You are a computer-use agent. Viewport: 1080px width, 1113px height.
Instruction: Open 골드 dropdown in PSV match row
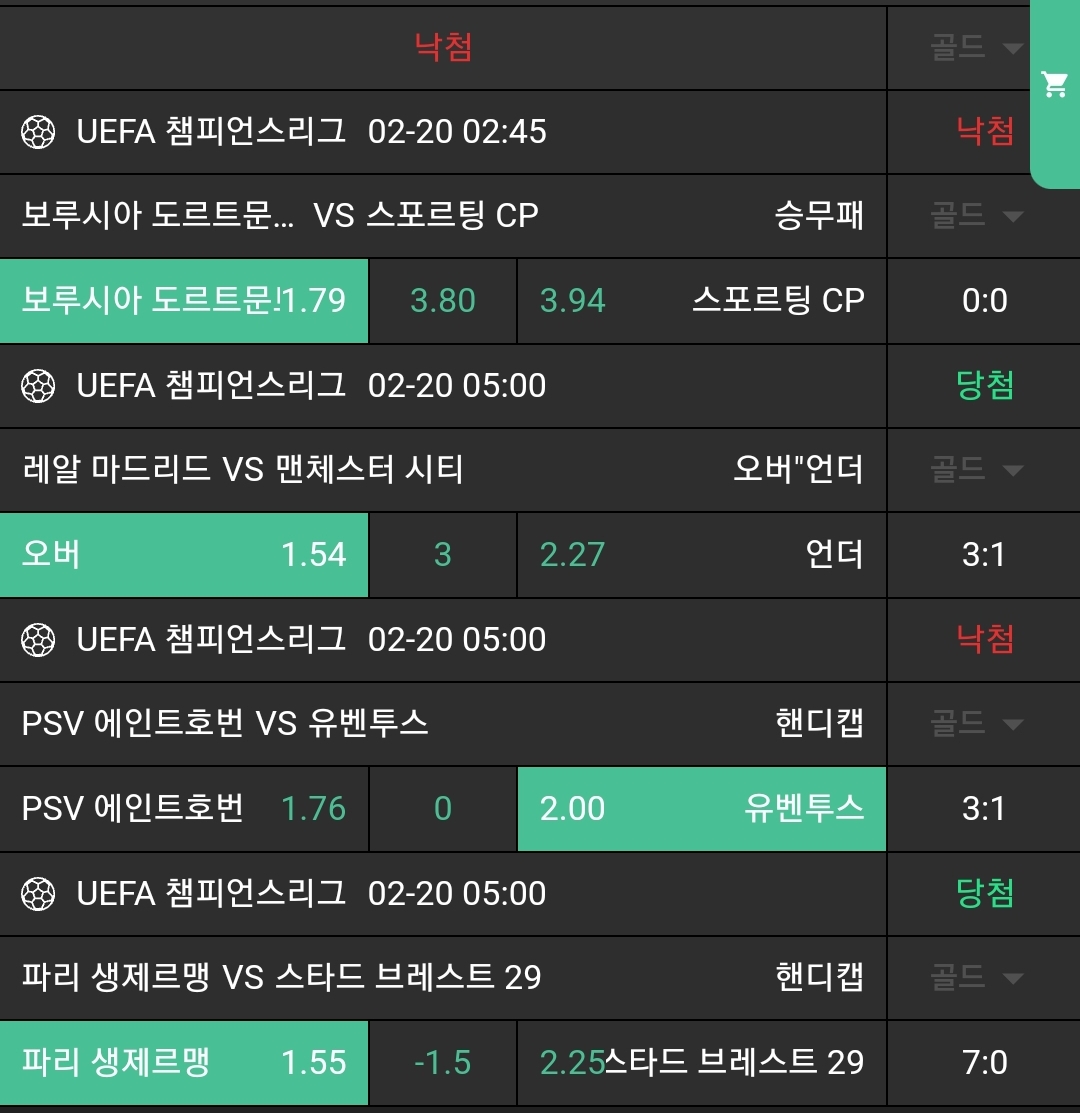976,723
